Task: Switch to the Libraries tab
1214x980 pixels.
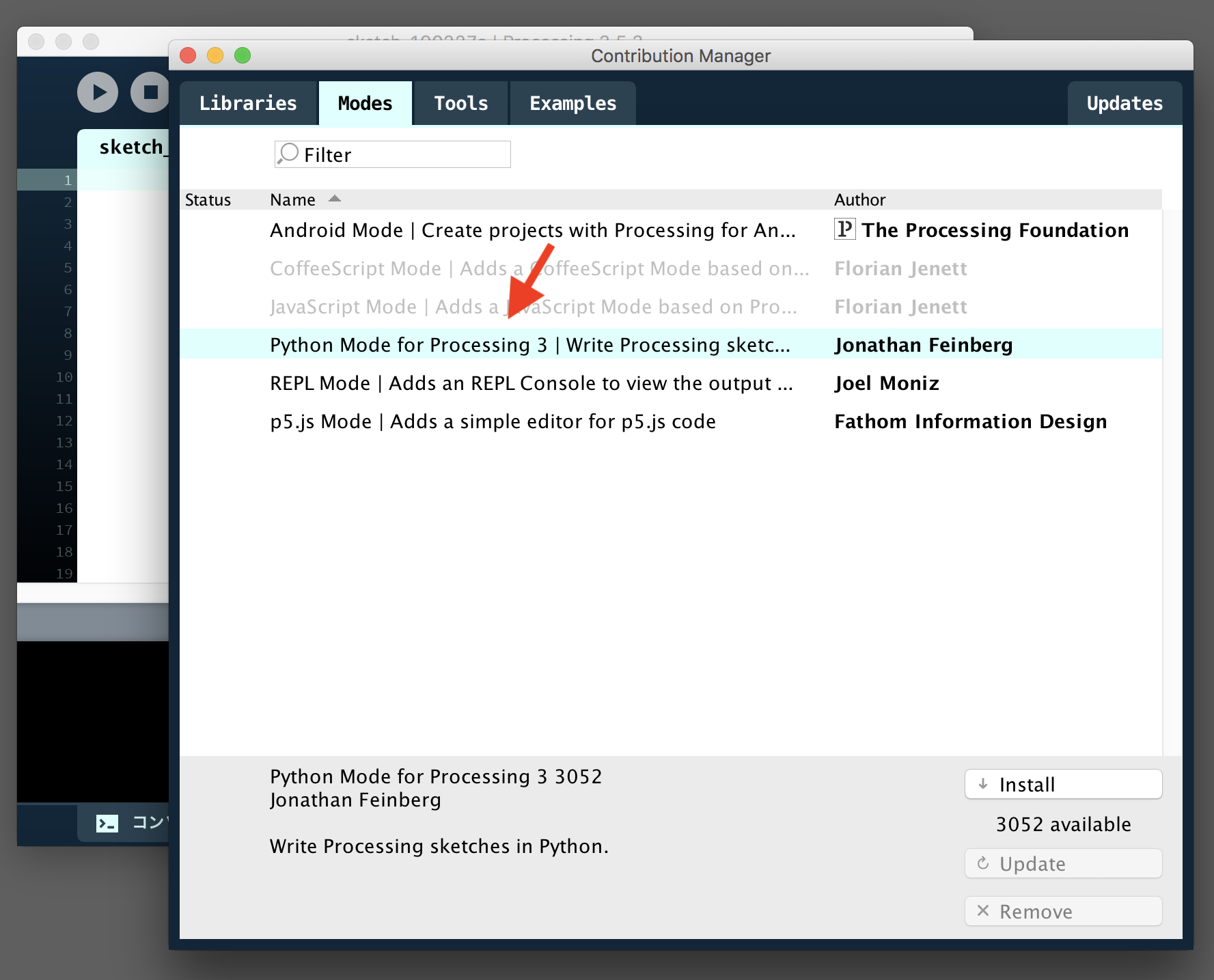Action: coord(248,103)
